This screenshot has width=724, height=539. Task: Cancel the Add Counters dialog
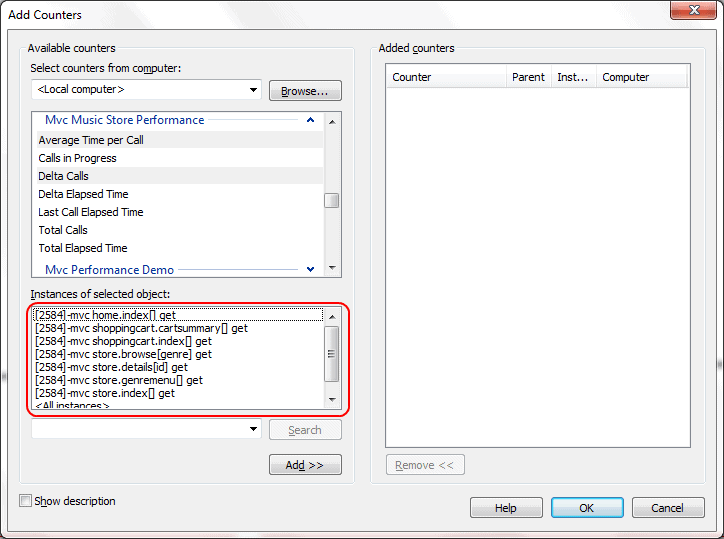[x=668, y=508]
